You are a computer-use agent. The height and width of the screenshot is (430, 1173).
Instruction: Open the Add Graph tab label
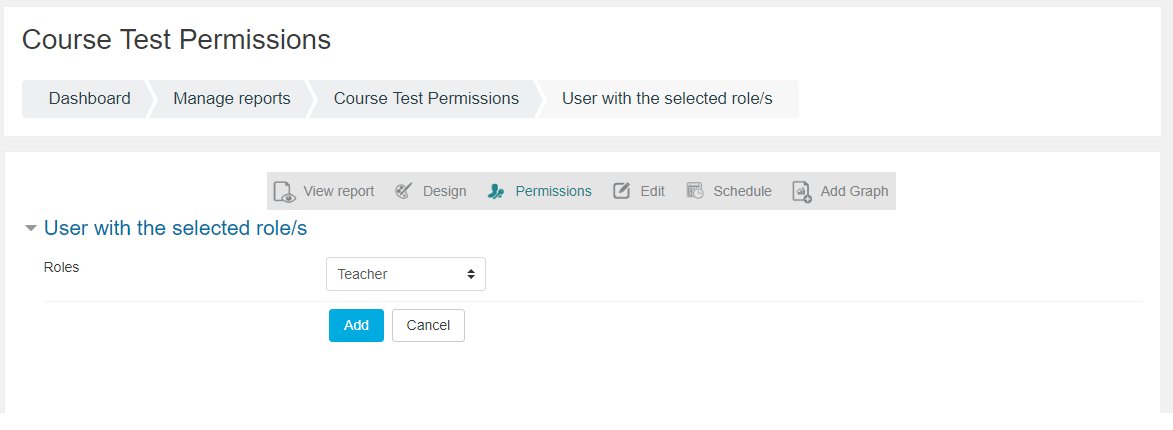854,191
